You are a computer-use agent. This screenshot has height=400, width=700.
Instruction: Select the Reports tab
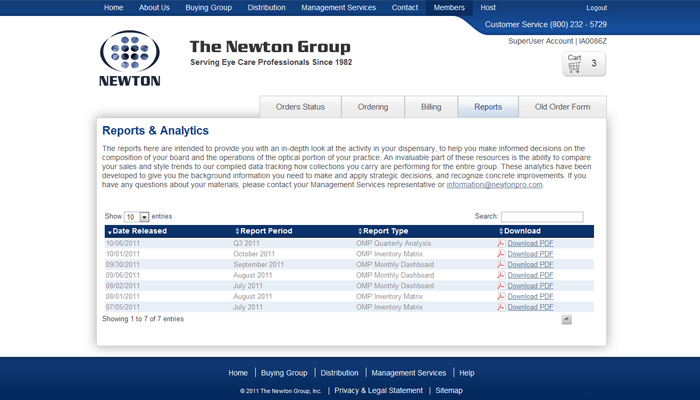point(488,107)
